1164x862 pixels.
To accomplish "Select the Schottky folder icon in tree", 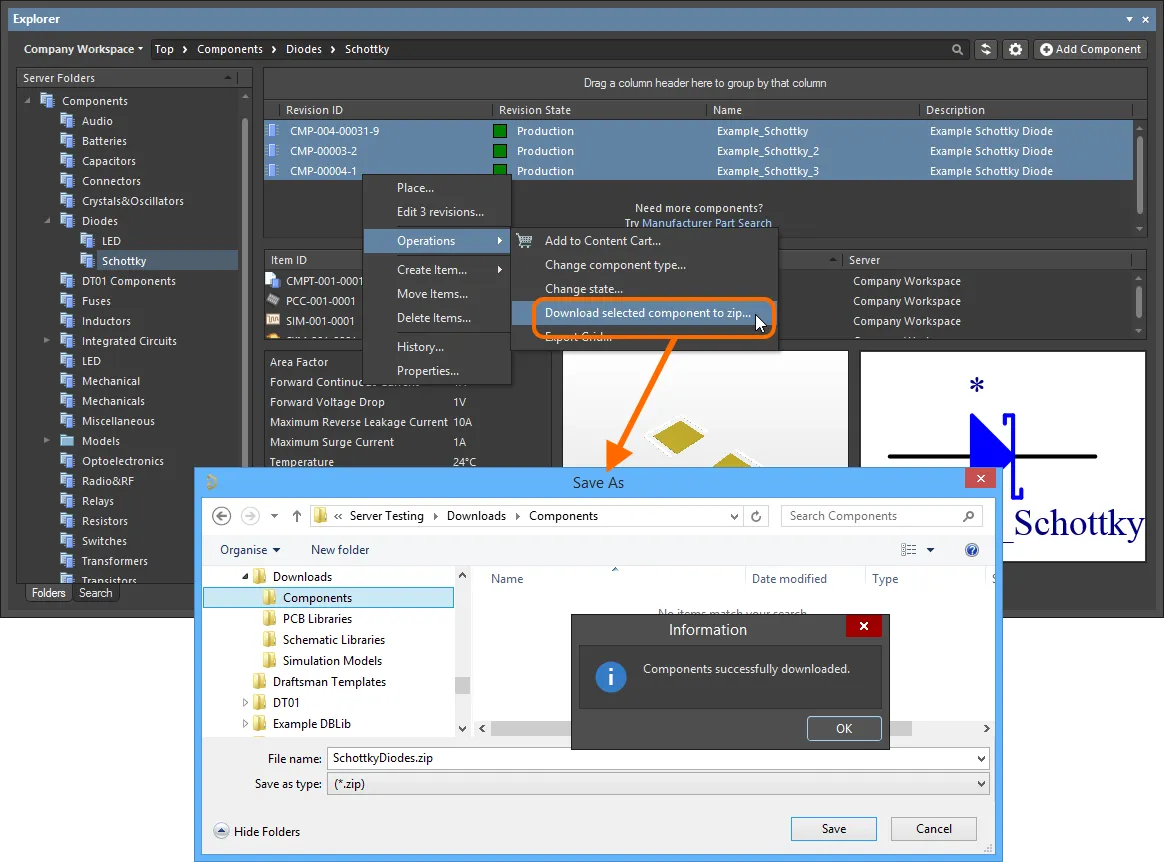I will pyautogui.click(x=88, y=261).
